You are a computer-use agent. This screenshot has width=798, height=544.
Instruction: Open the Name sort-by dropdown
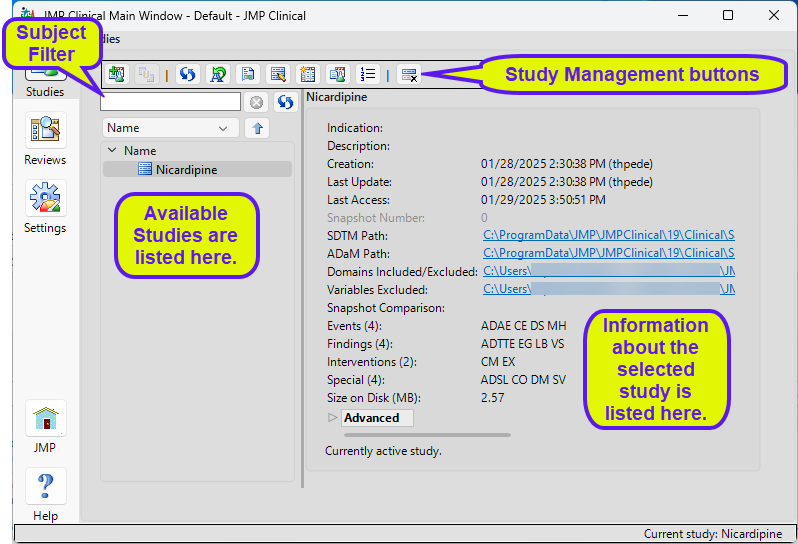click(170, 128)
